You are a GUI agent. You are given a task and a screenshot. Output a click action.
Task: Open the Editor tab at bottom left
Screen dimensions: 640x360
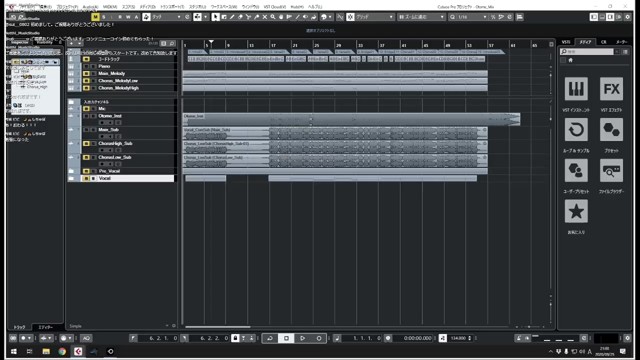click(45, 327)
